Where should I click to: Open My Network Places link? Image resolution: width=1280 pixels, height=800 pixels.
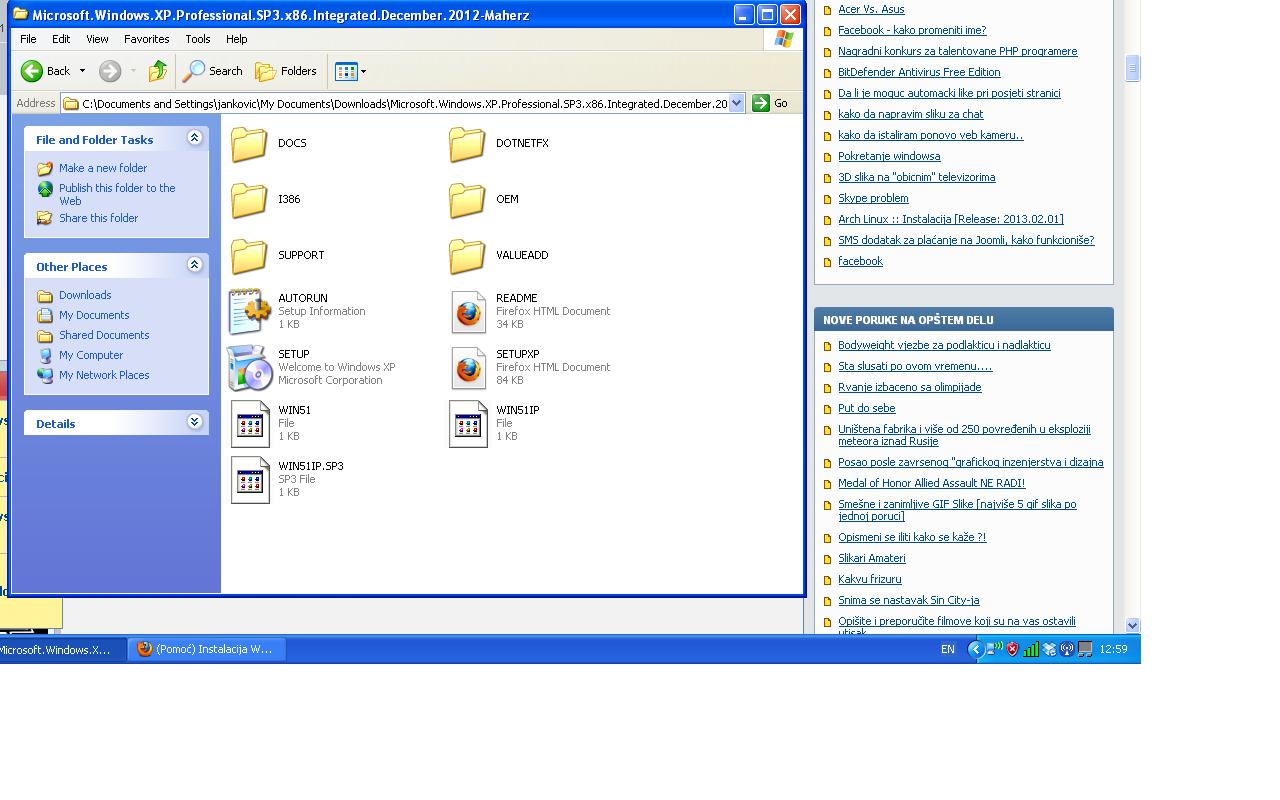tap(104, 375)
